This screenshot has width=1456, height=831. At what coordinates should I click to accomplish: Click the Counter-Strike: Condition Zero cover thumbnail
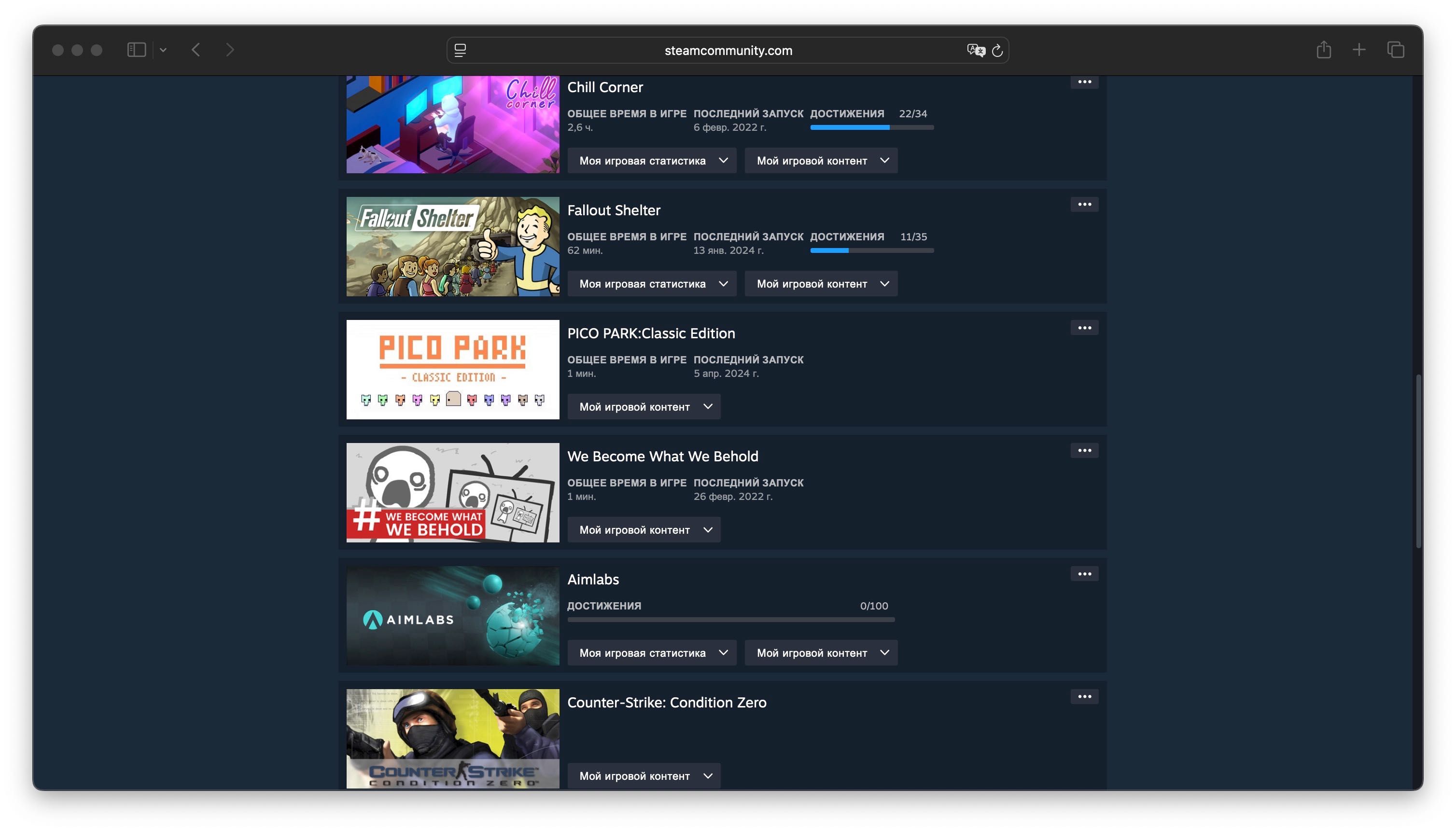453,738
